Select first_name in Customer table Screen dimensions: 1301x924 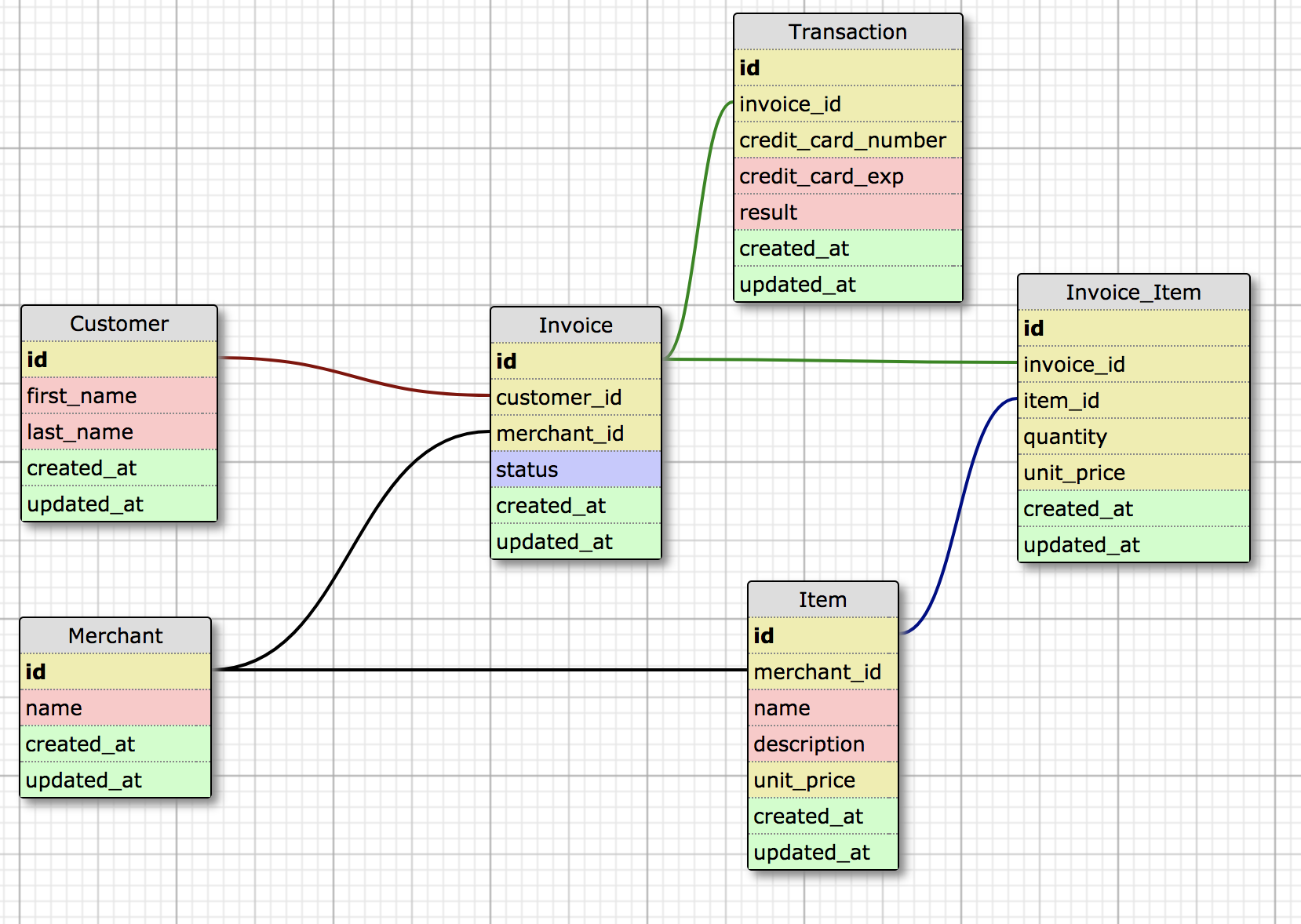(x=119, y=396)
